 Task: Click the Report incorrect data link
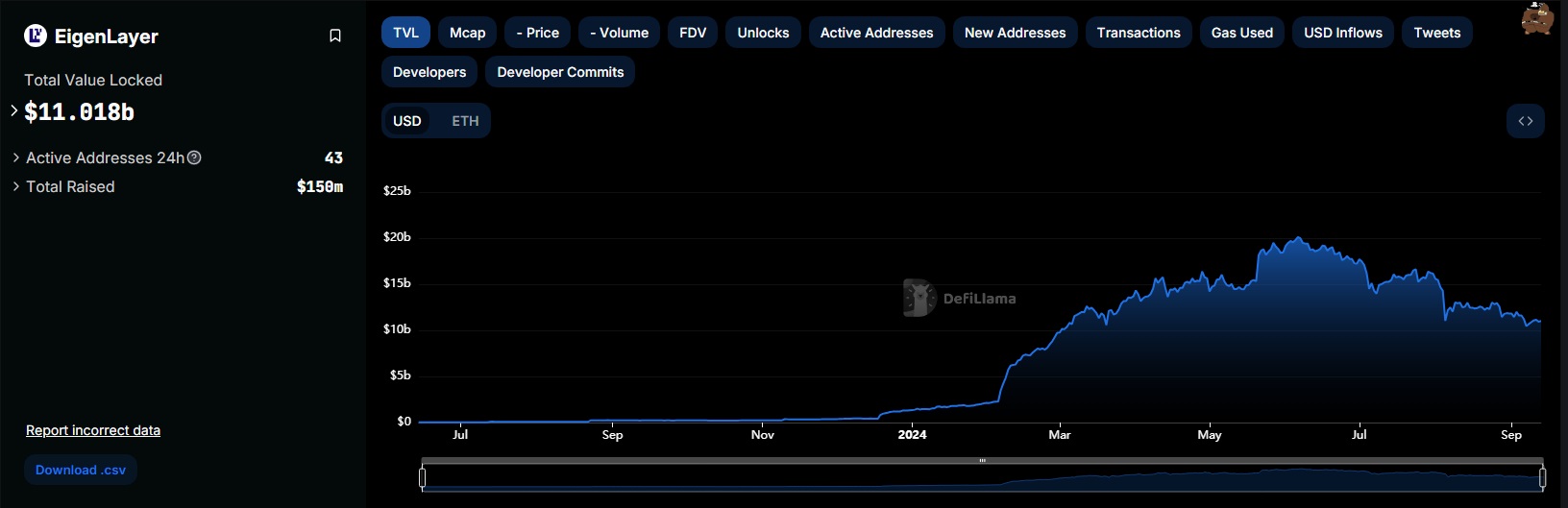[93, 430]
